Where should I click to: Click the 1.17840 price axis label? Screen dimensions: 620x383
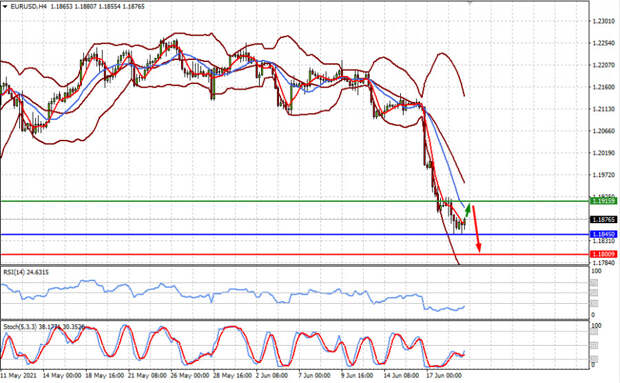tap(604, 262)
